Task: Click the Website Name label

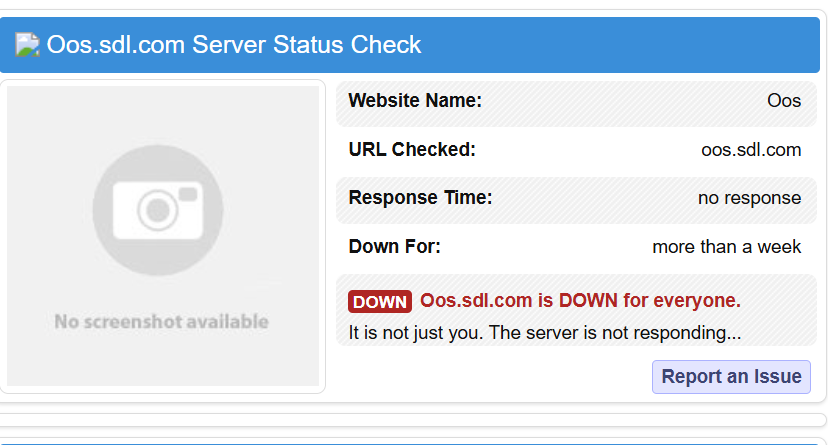Action: [x=415, y=100]
